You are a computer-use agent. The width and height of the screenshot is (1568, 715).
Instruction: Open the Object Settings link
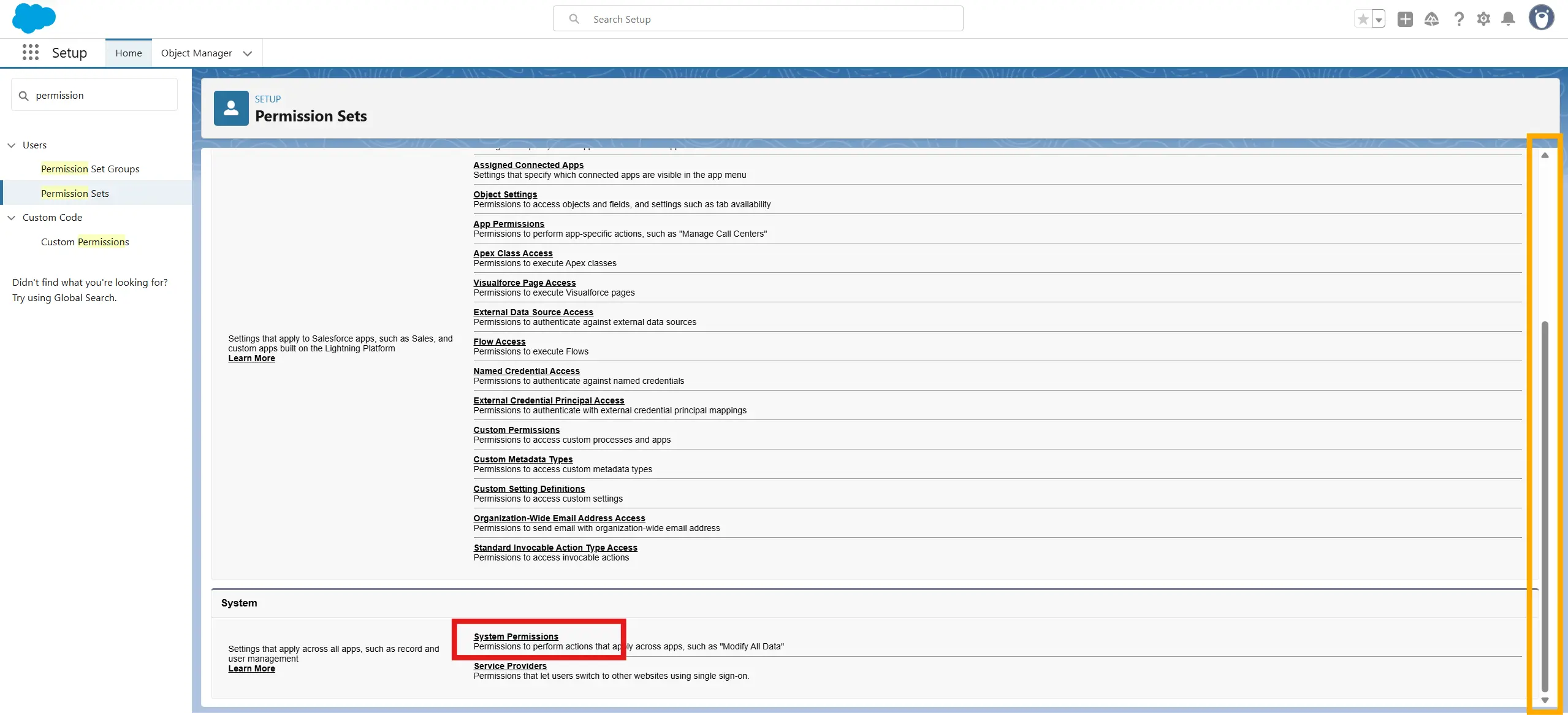coord(504,194)
